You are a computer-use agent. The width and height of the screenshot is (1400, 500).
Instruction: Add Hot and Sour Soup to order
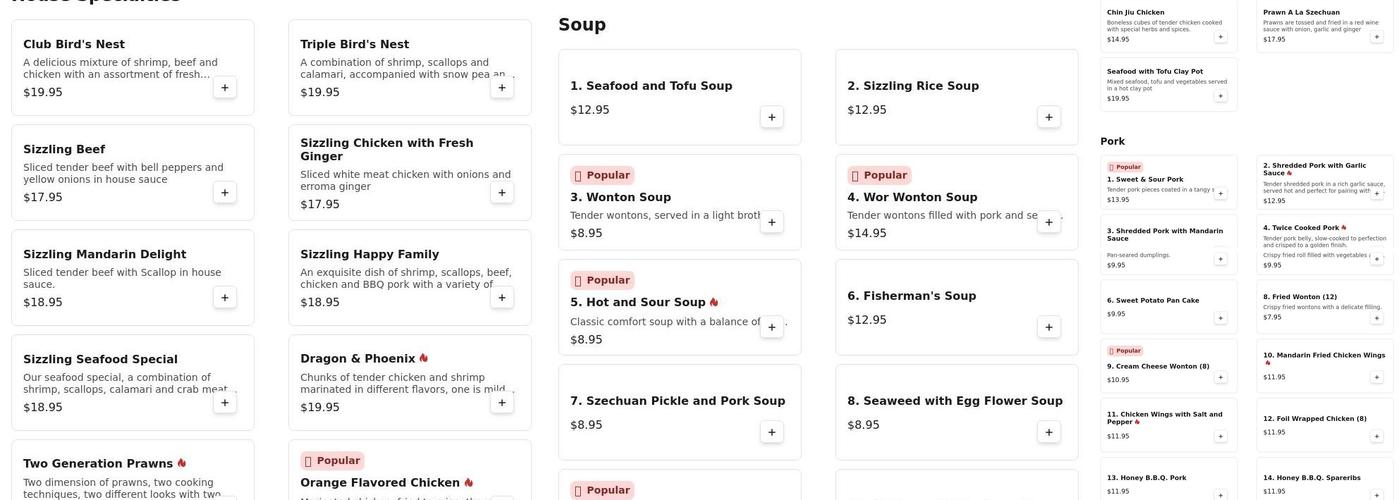tap(771, 327)
